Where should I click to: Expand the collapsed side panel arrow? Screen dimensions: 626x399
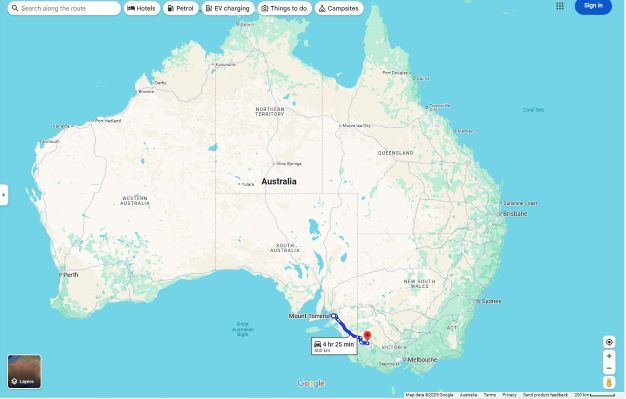coord(4,195)
